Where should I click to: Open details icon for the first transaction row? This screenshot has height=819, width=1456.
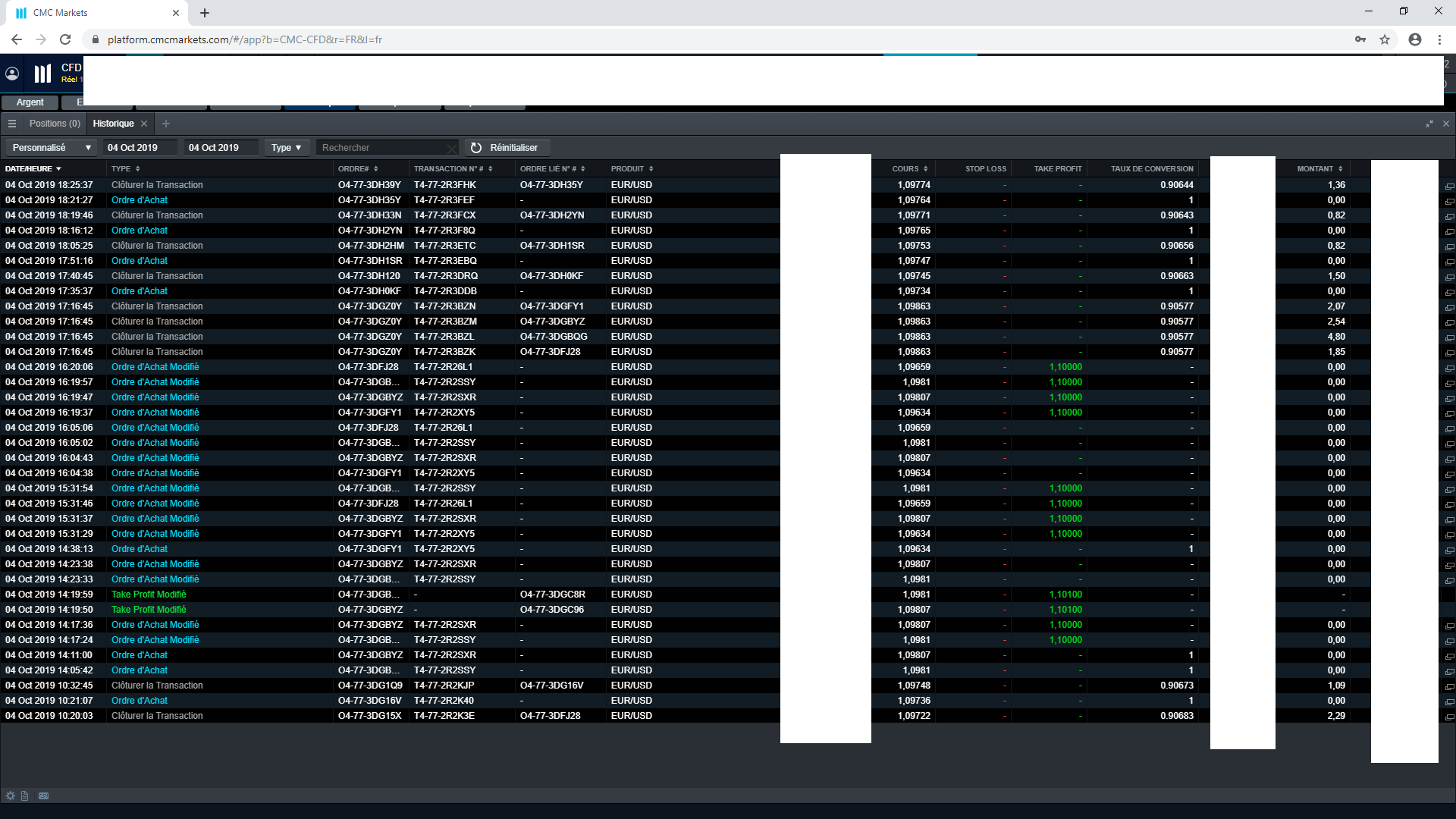point(1449,186)
